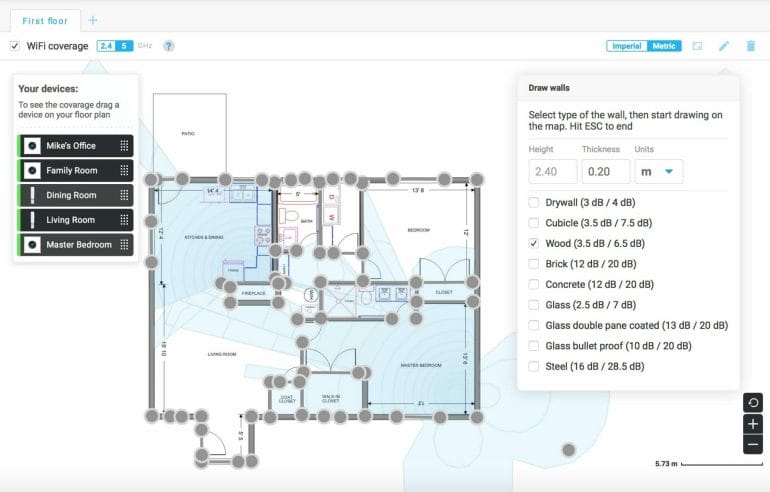Zoom in on the floor plan
Viewport: 770px width, 492px height.
[753, 424]
